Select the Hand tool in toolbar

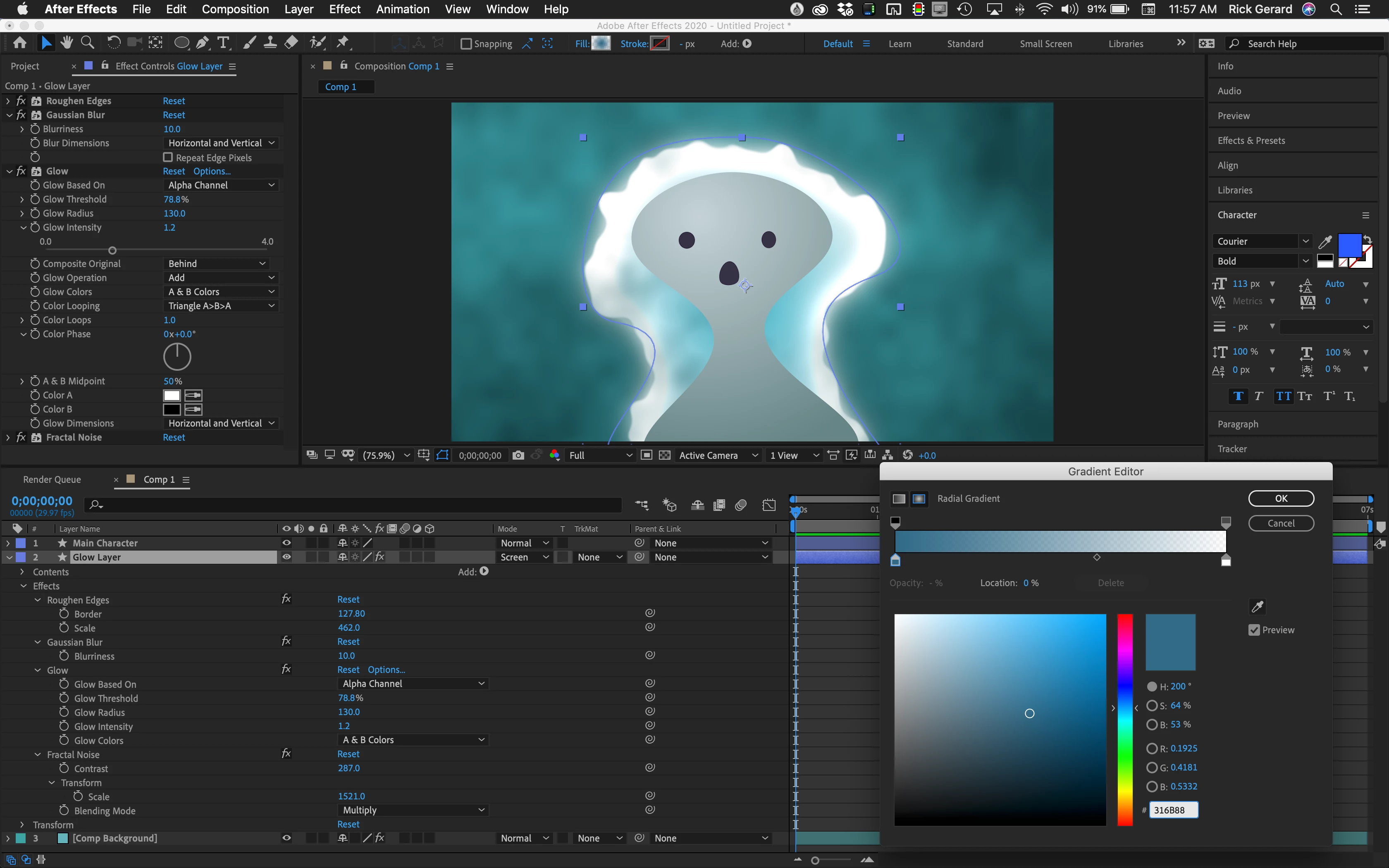click(x=67, y=43)
